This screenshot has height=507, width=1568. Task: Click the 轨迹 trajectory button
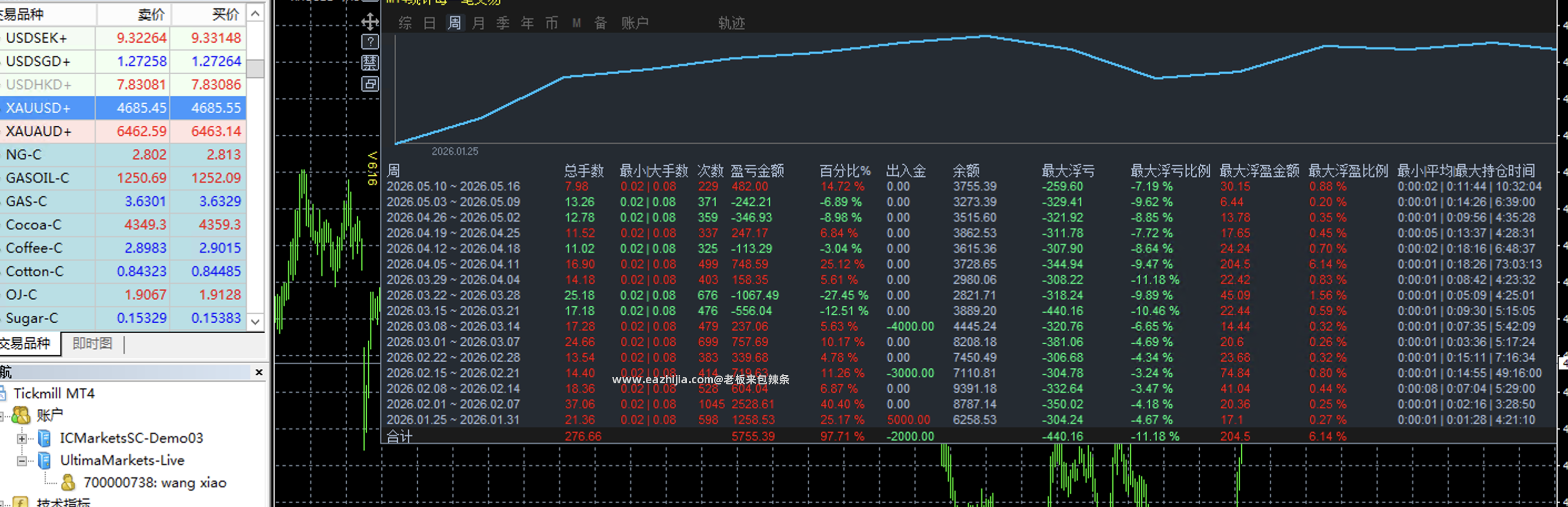pos(731,23)
